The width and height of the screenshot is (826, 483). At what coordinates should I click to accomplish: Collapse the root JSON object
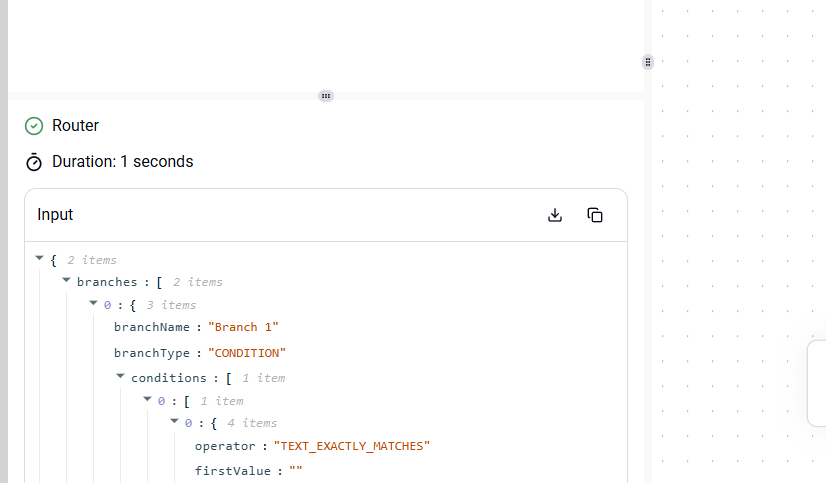(40, 258)
